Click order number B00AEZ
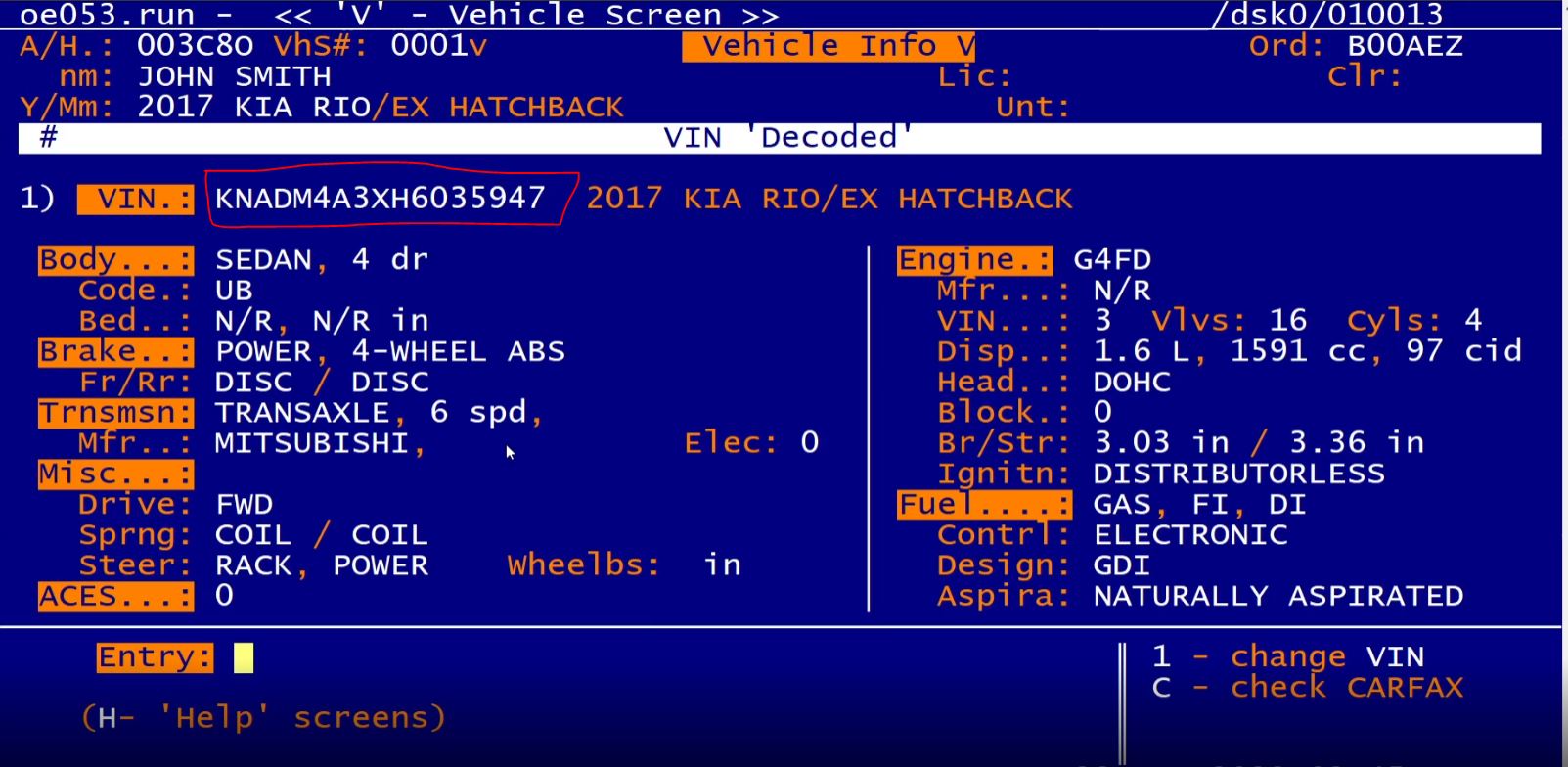The image size is (1568, 767). click(x=1405, y=46)
